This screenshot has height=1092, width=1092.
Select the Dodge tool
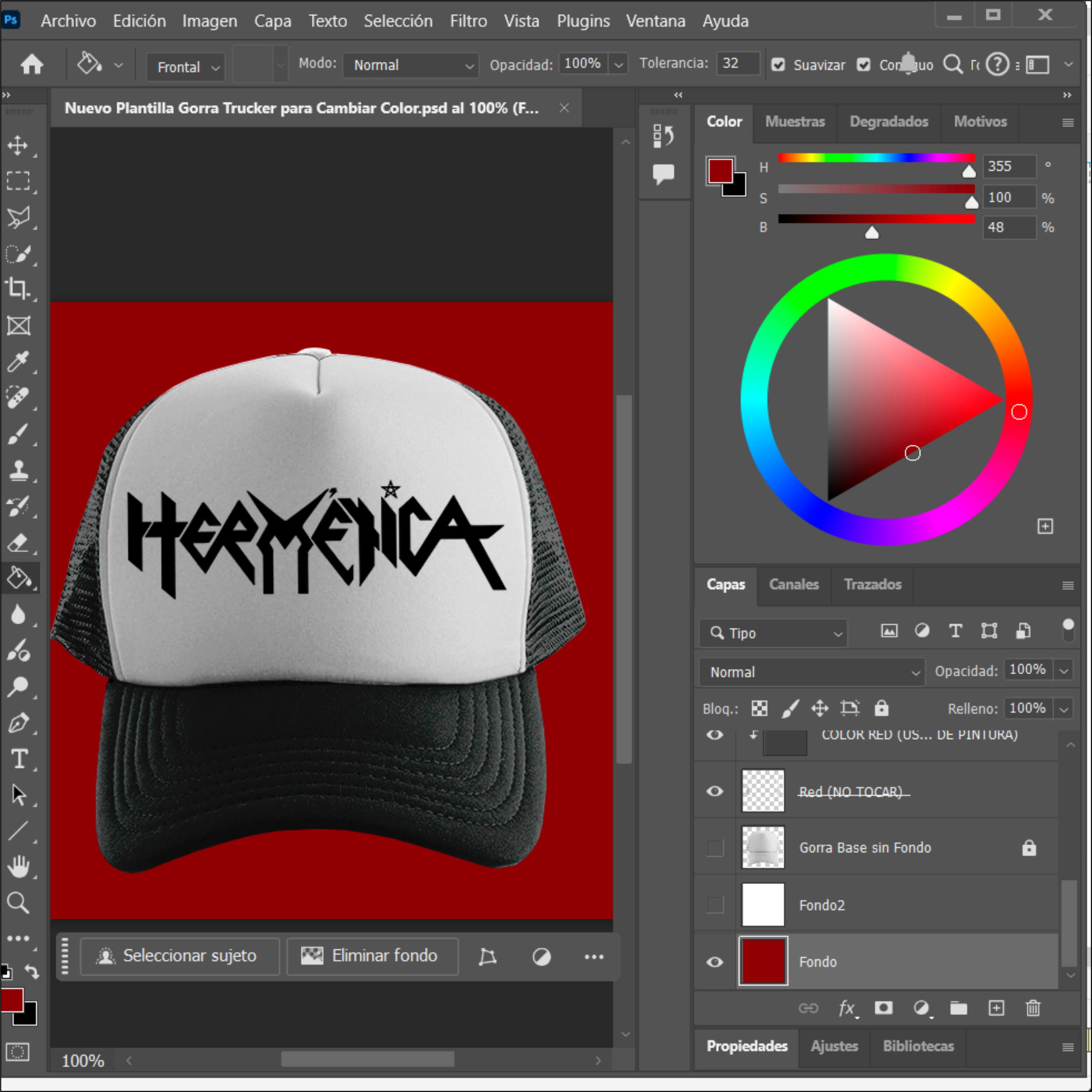click(x=18, y=687)
